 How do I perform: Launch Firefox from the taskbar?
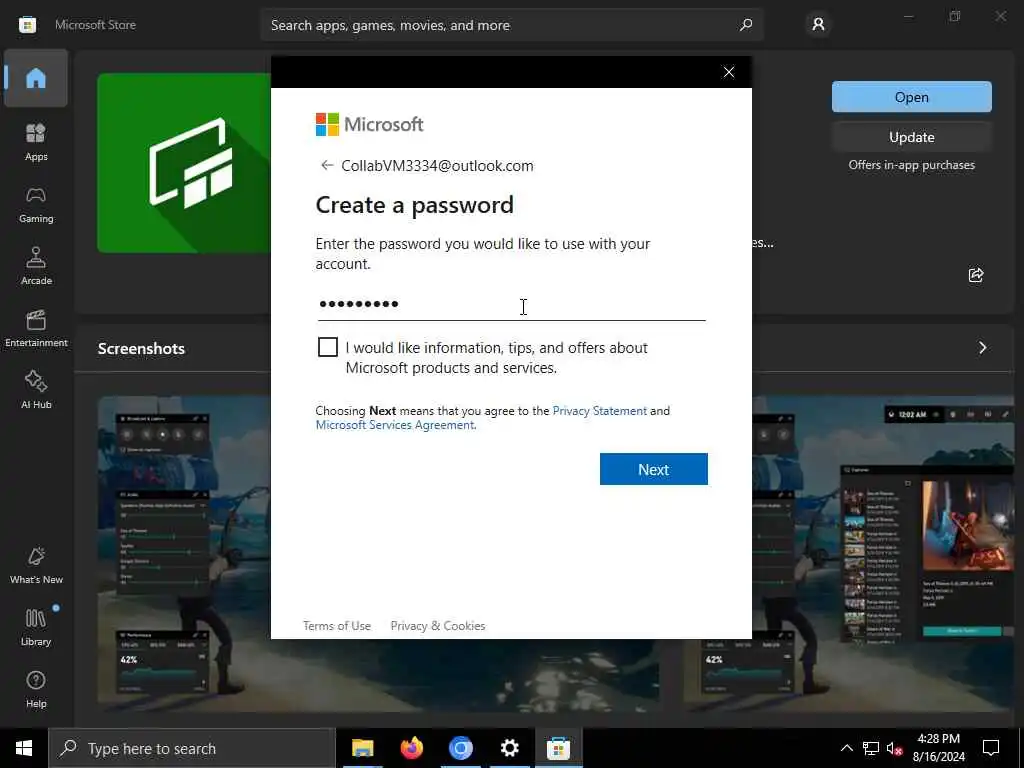[x=411, y=748]
